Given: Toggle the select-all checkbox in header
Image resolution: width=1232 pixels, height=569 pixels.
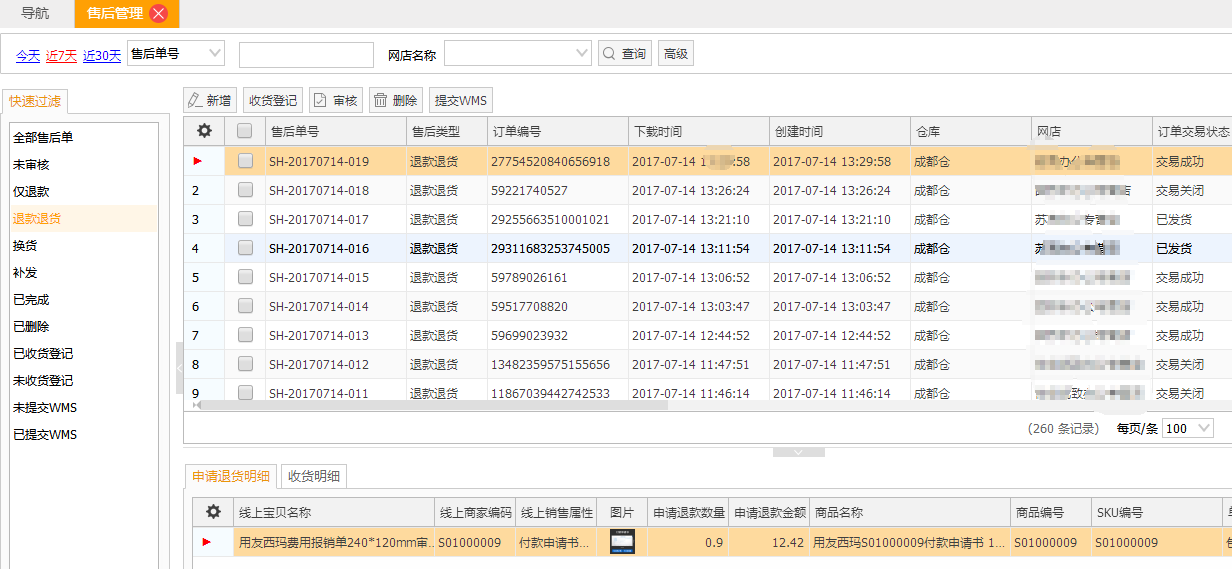Looking at the screenshot, I should [245, 131].
